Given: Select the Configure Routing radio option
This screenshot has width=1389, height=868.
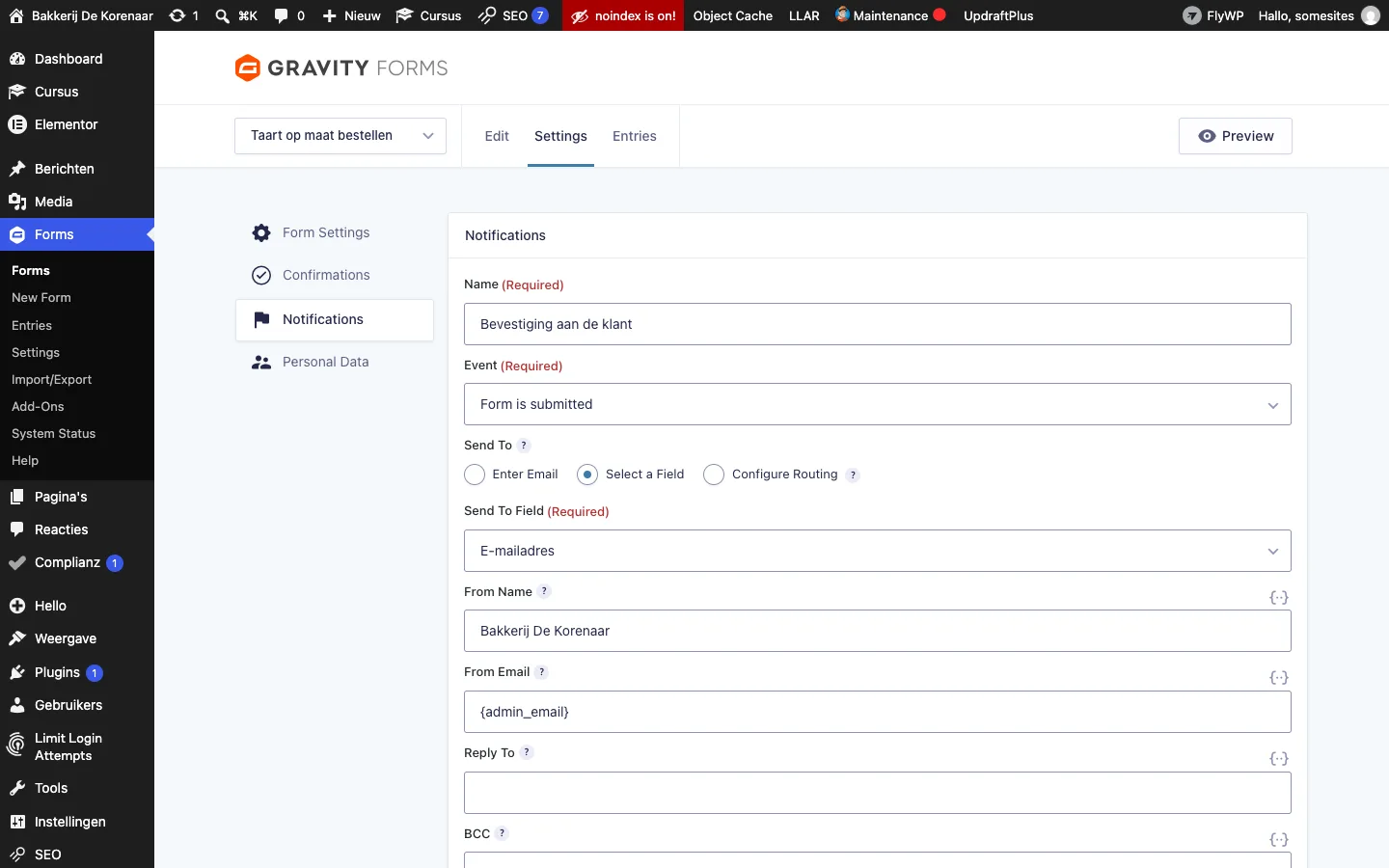Looking at the screenshot, I should (x=714, y=475).
